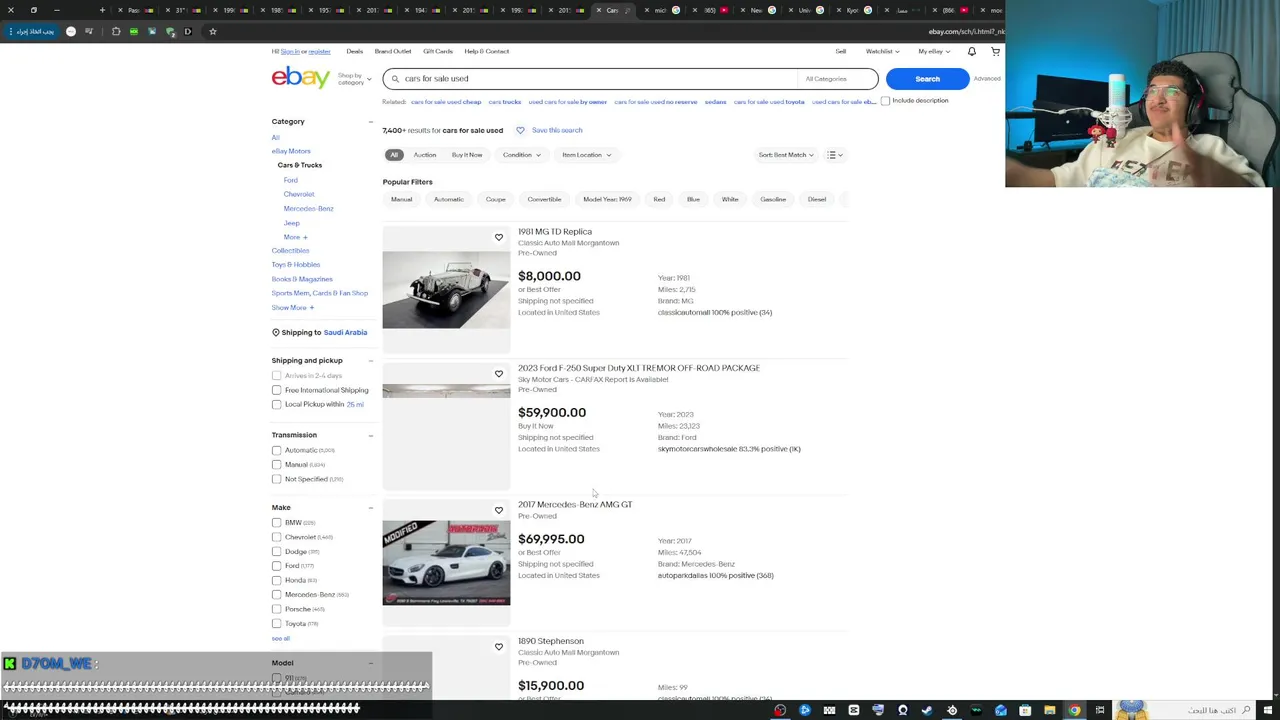Open Task View on taskbar
This screenshot has width=1280, height=720.
1099,710
